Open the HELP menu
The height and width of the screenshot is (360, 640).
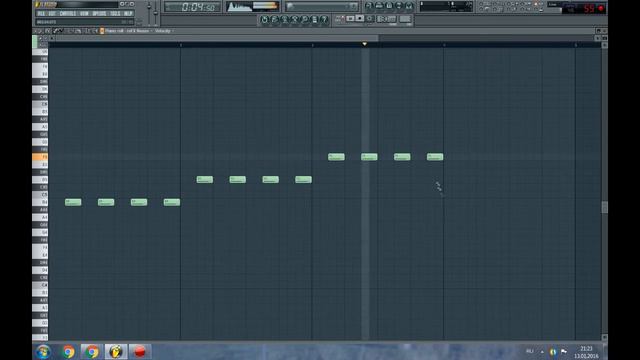[x=128, y=13]
